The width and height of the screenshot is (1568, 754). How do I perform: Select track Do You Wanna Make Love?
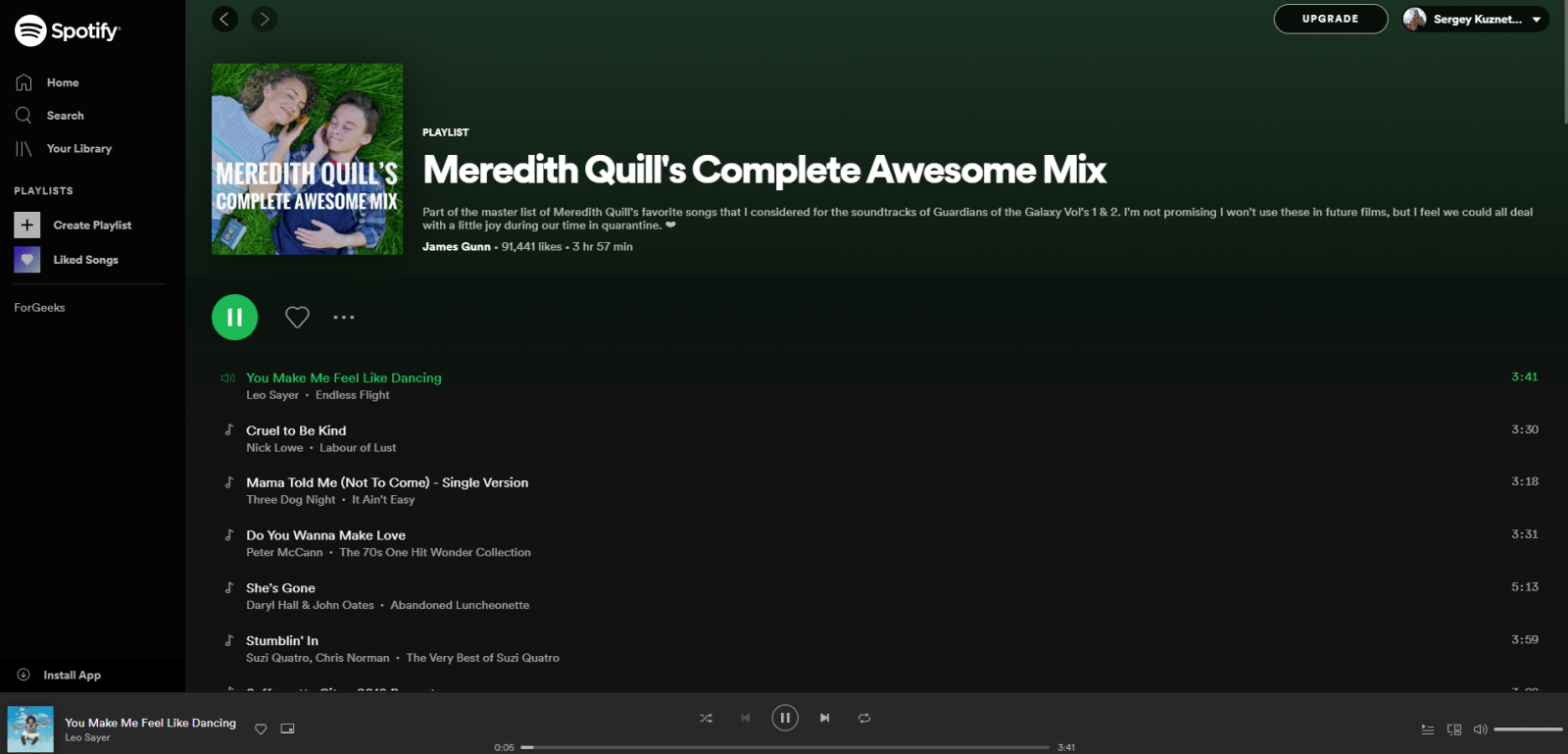pos(325,535)
